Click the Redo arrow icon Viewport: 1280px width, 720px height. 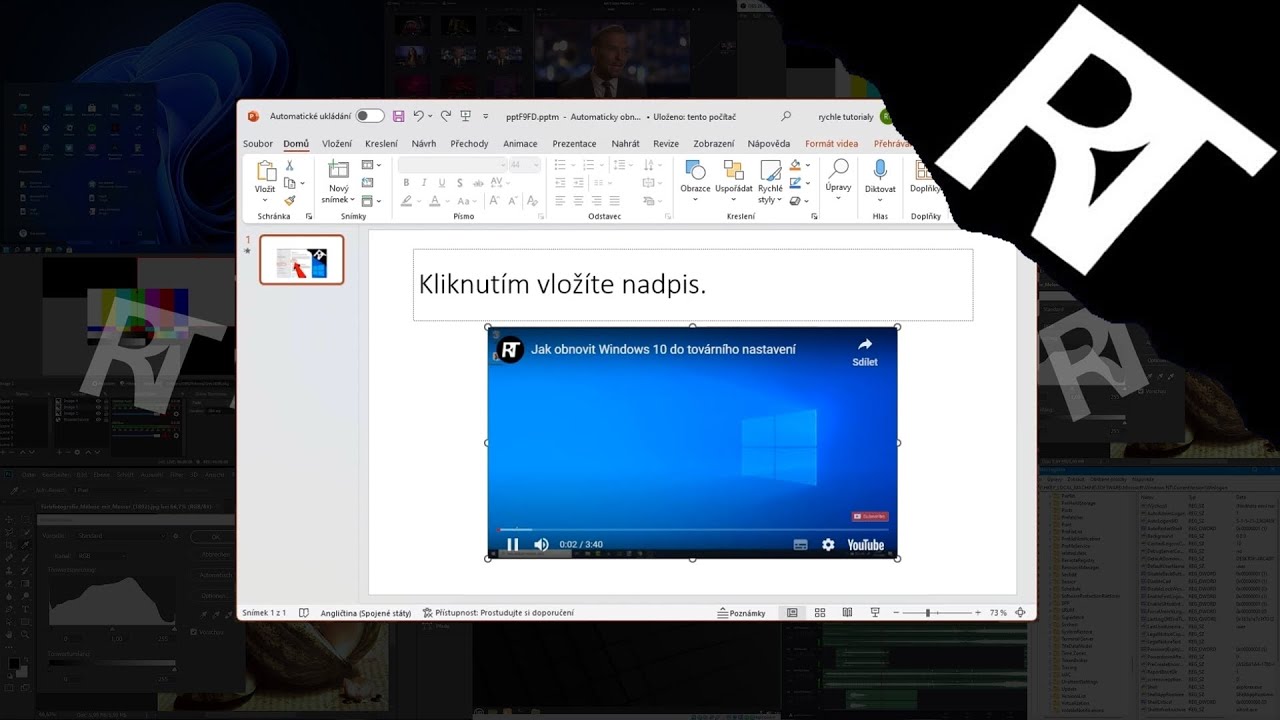446,116
